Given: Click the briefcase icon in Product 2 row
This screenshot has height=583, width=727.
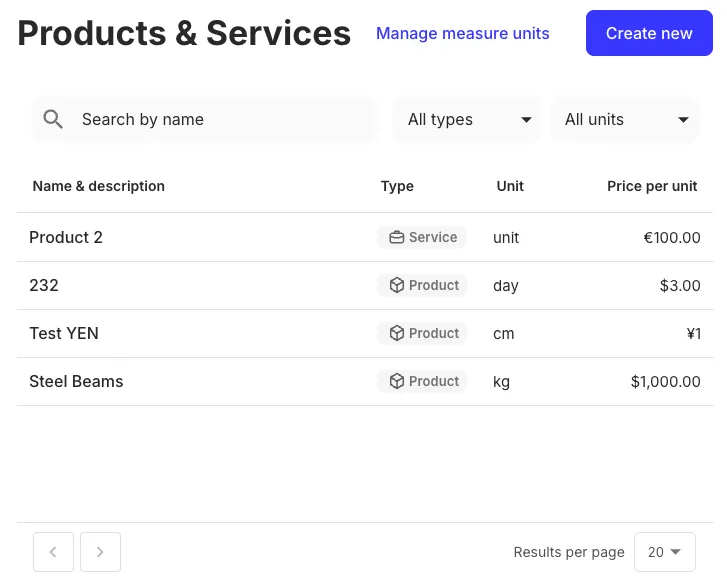Looking at the screenshot, I should point(396,237).
